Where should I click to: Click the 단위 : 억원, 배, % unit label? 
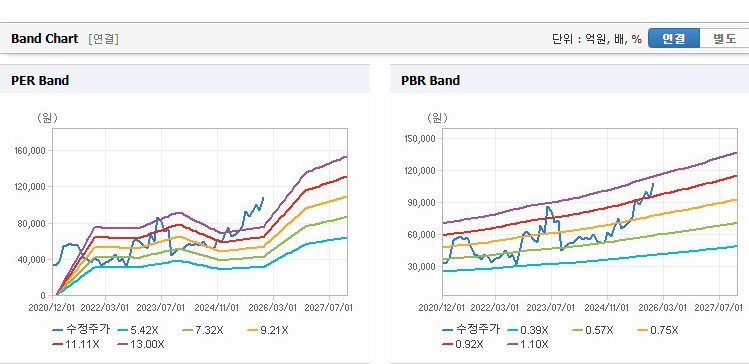(x=597, y=39)
